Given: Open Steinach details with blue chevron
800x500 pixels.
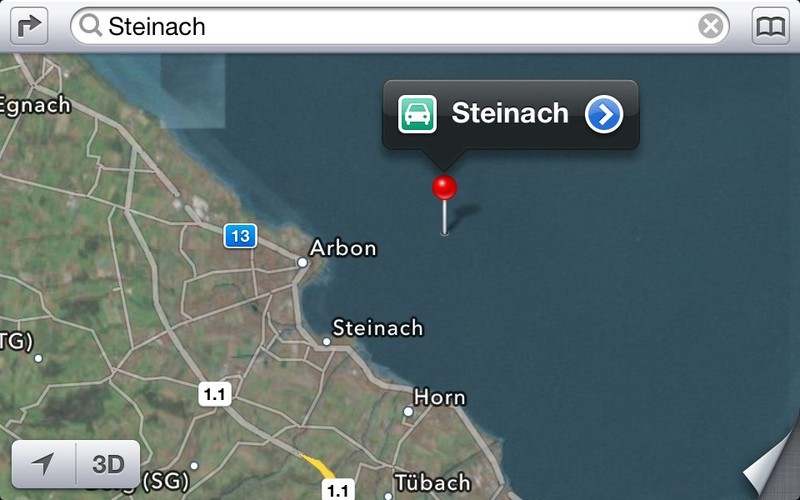Looking at the screenshot, I should (x=604, y=114).
